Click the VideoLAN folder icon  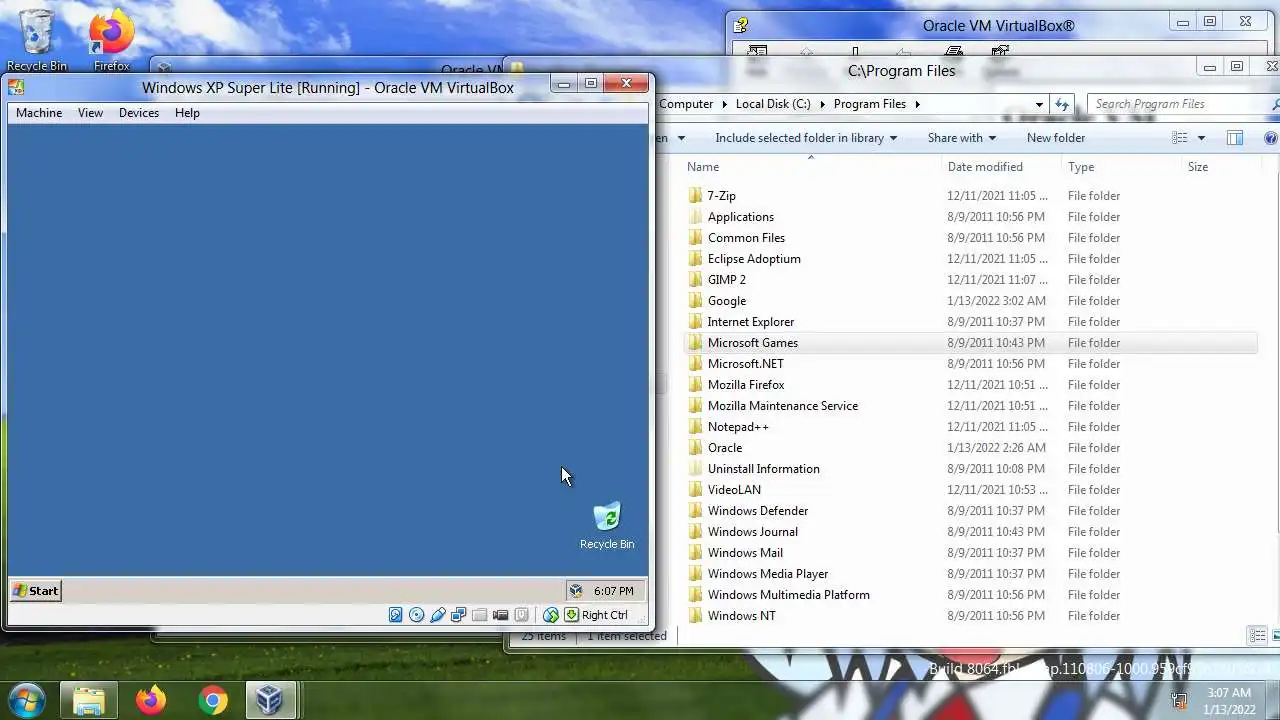tap(696, 490)
